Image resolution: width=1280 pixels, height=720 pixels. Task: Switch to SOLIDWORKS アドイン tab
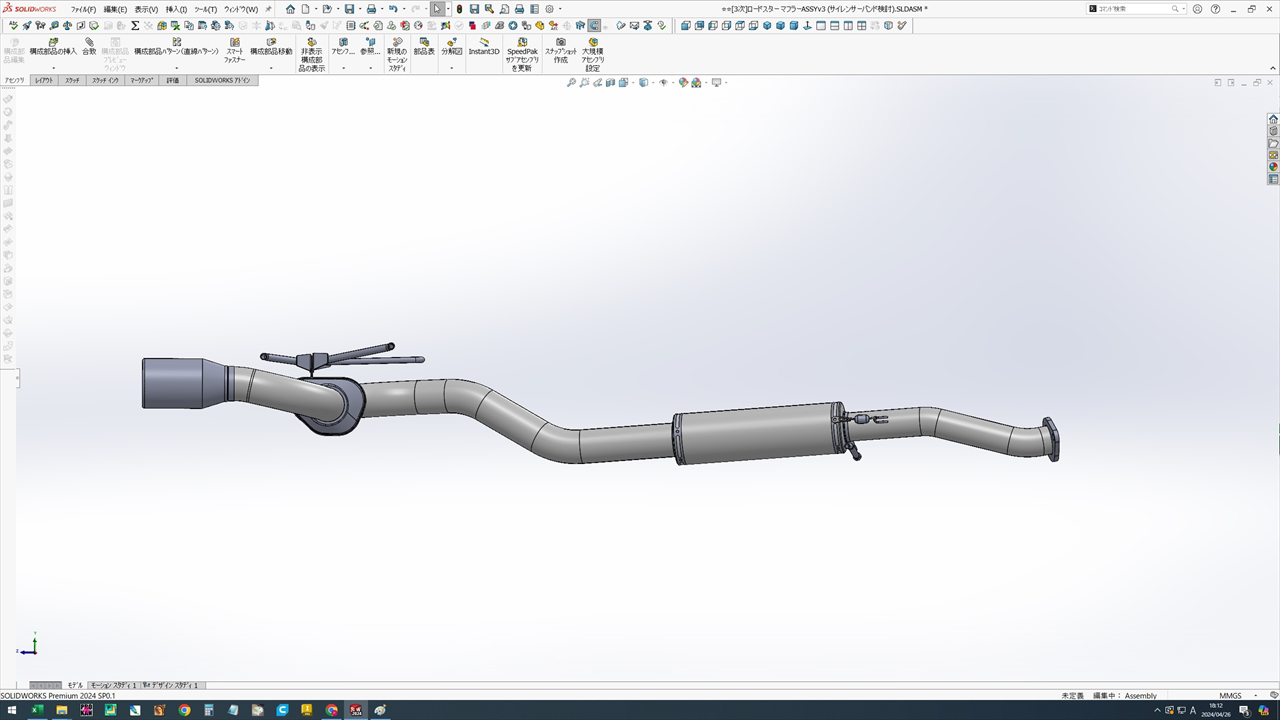point(222,80)
